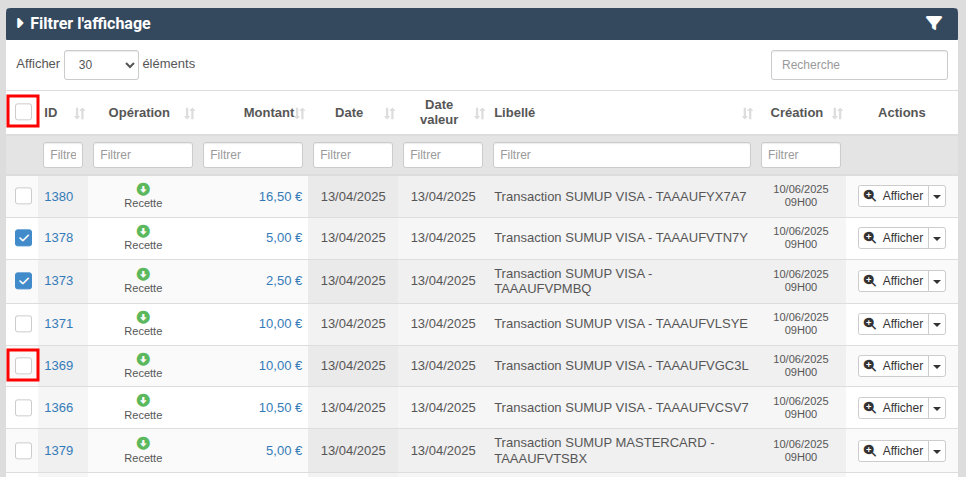Open transaction ID 1373 link
This screenshot has height=477, width=966.
(x=59, y=281)
